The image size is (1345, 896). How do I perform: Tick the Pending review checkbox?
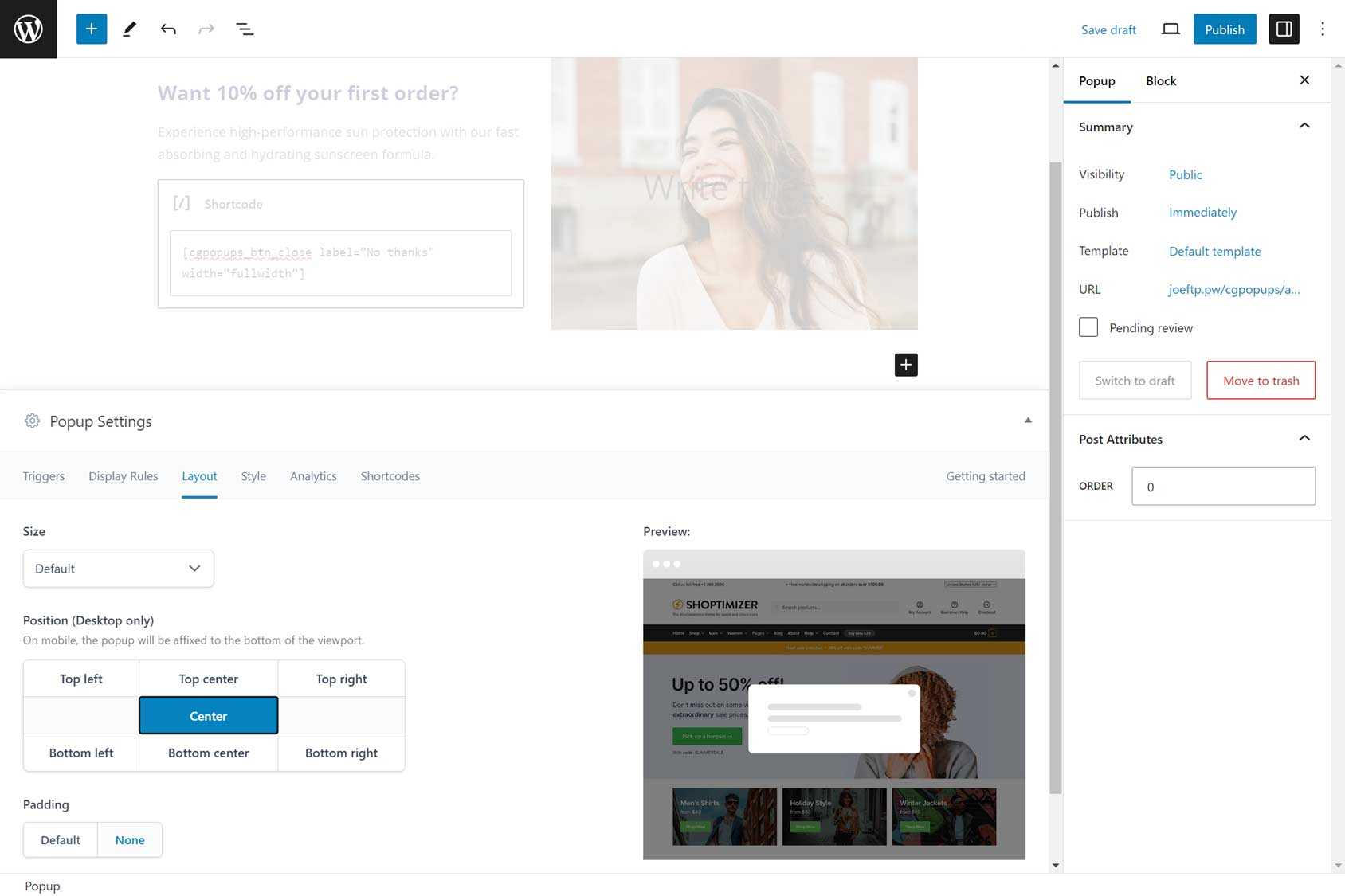coord(1088,327)
